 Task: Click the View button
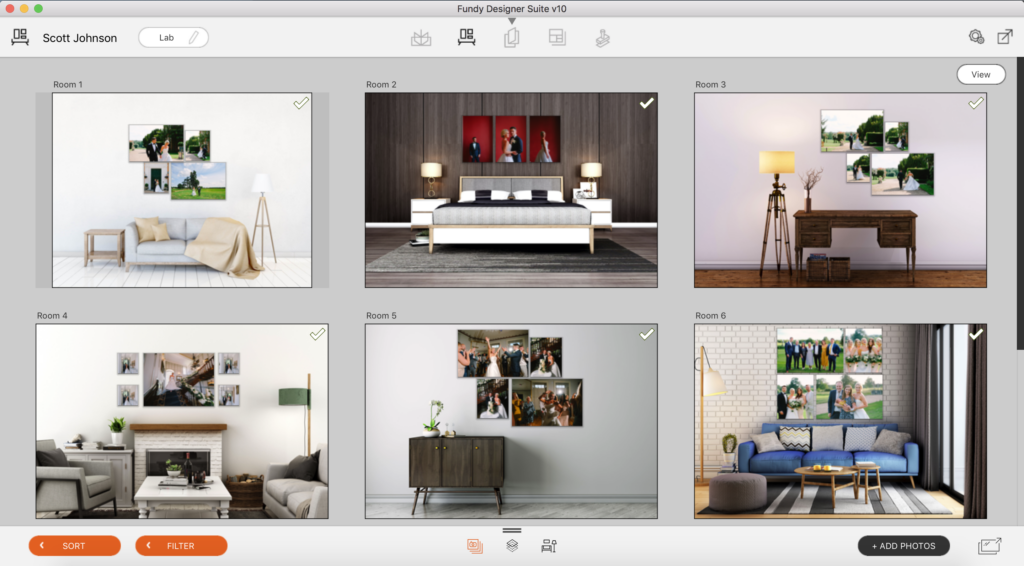[x=980, y=74]
